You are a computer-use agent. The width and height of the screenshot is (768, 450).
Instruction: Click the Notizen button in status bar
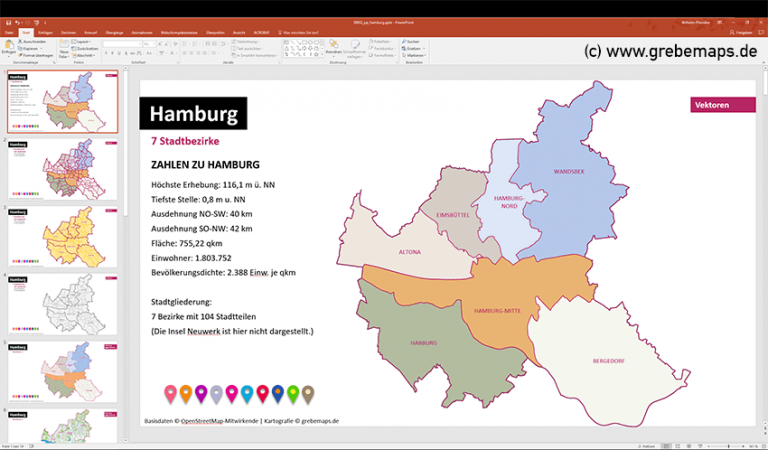[x=647, y=446]
